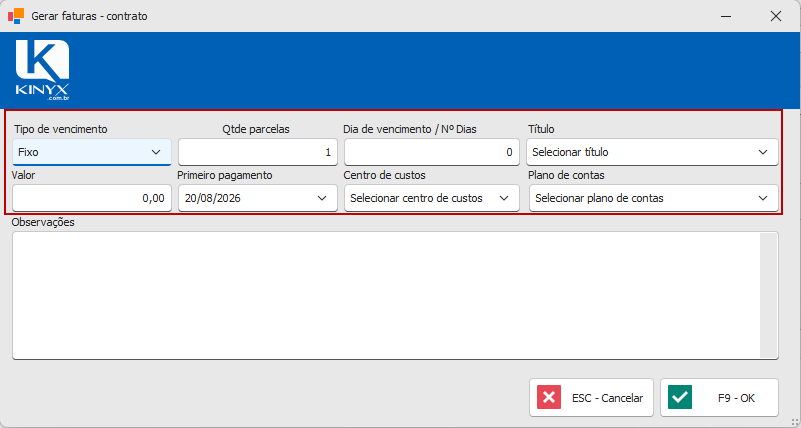Click the 'Tipo de vencimento' label
801x428 pixels.
click(61, 129)
